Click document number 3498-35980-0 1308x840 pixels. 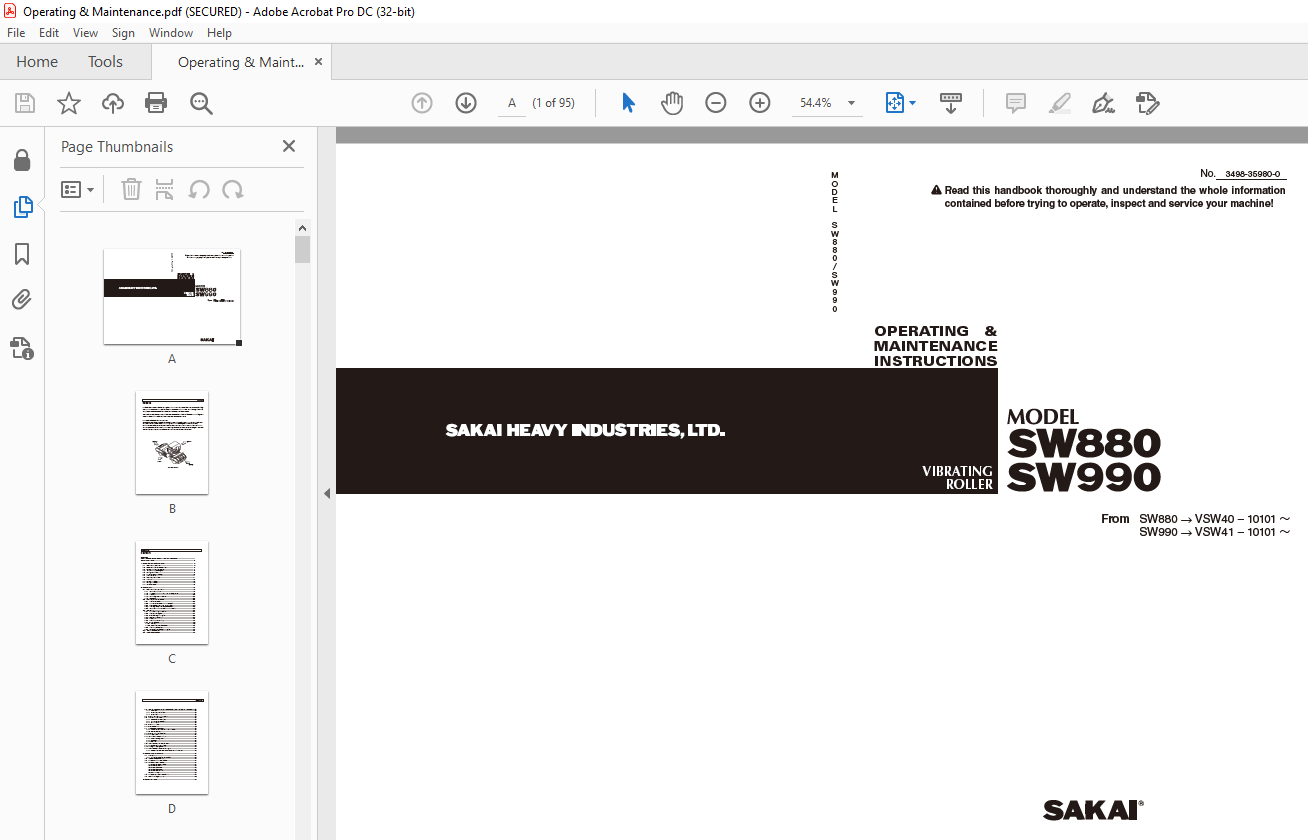point(1252,174)
